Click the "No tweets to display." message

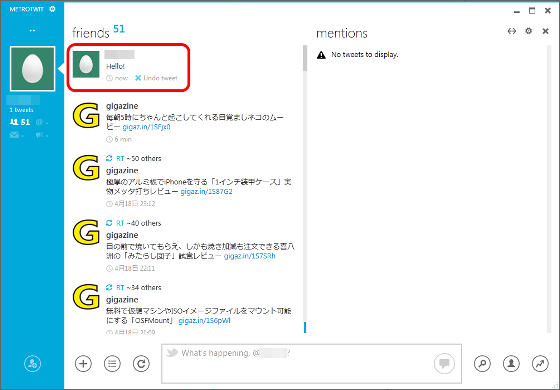point(364,55)
